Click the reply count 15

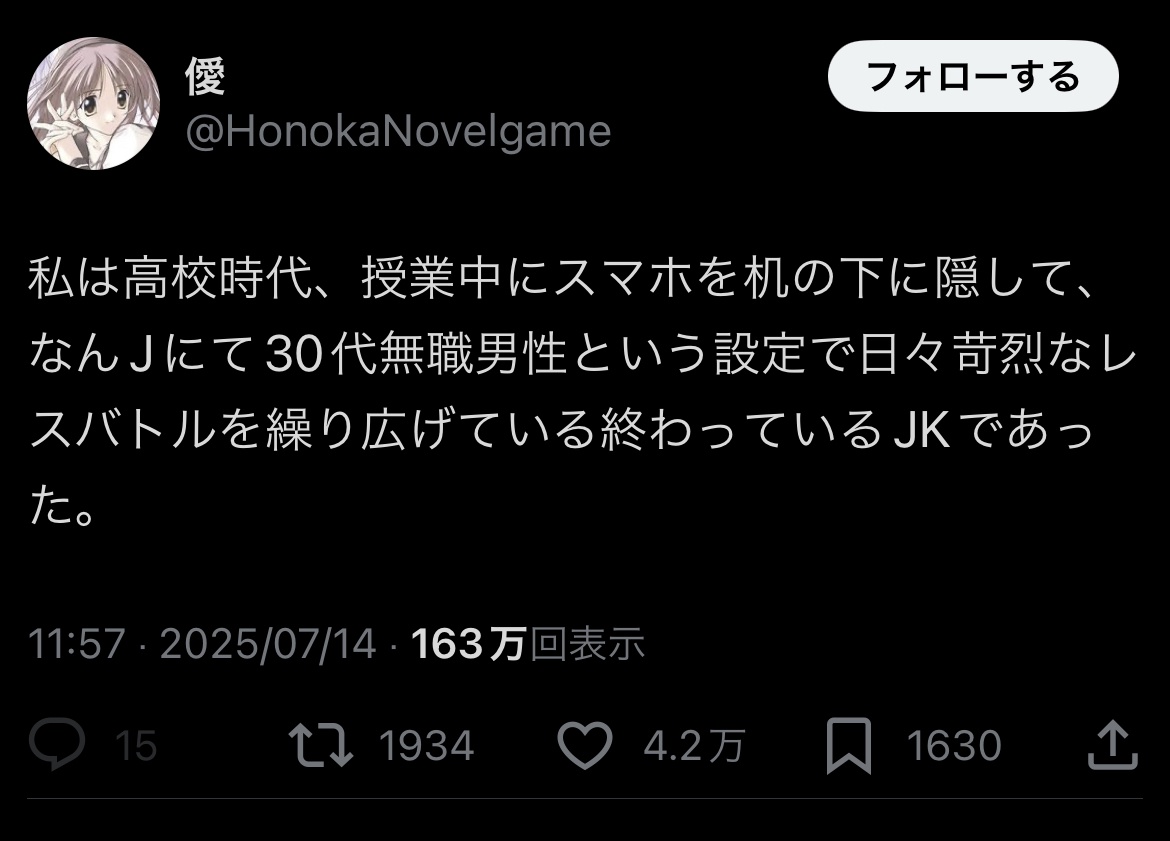[136, 745]
